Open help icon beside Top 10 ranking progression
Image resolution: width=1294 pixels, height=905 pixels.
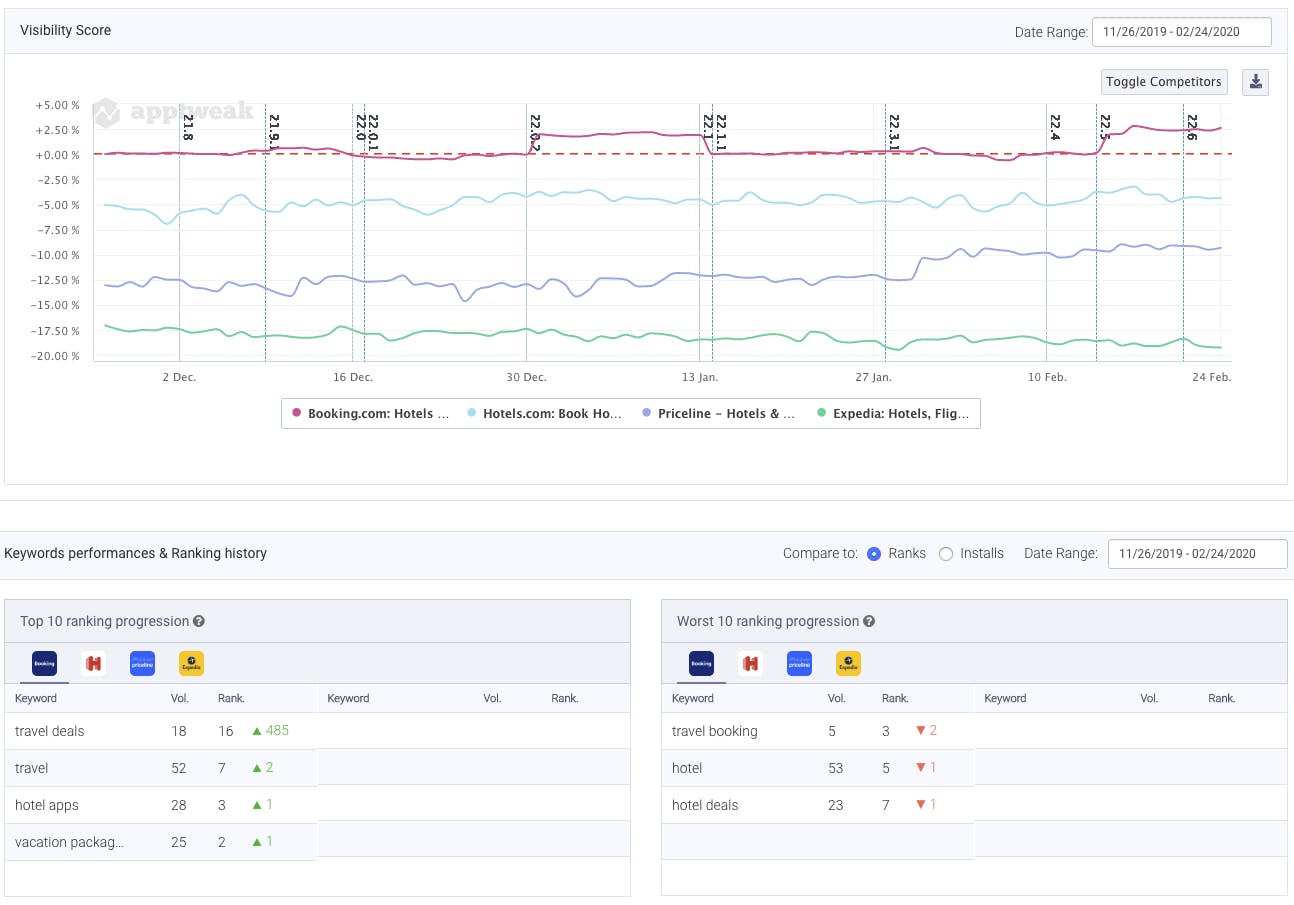point(199,622)
